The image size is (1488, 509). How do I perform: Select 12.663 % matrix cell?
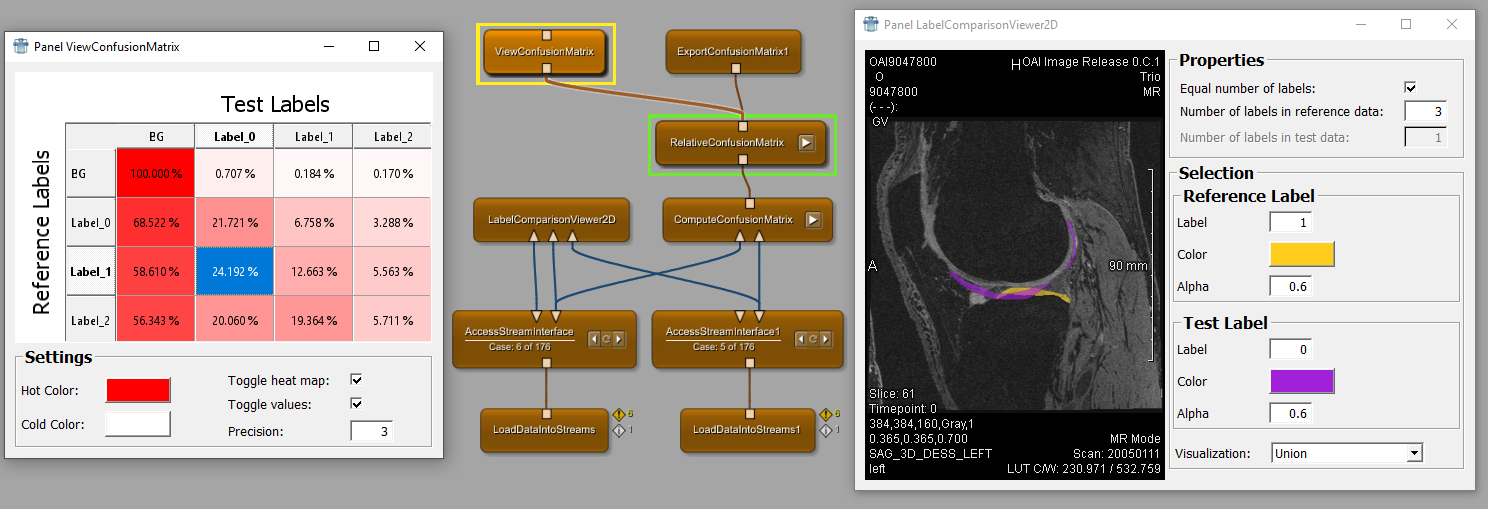coord(313,271)
